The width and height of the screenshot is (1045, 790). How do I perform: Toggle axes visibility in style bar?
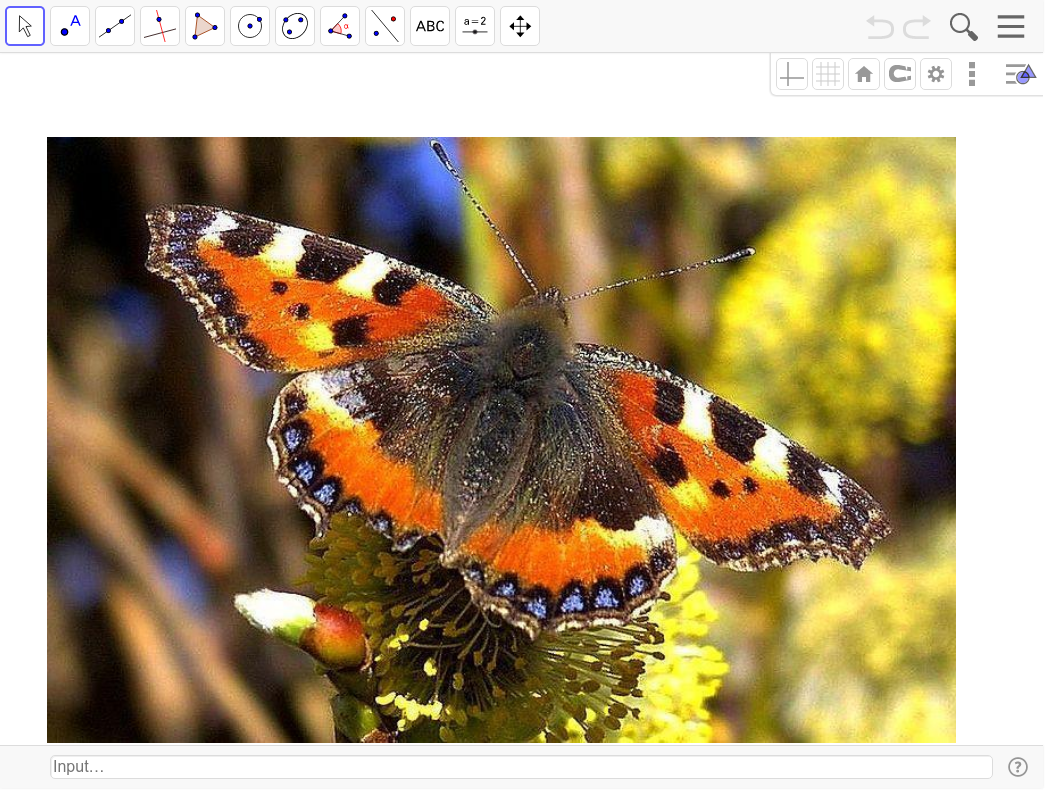tap(792, 74)
